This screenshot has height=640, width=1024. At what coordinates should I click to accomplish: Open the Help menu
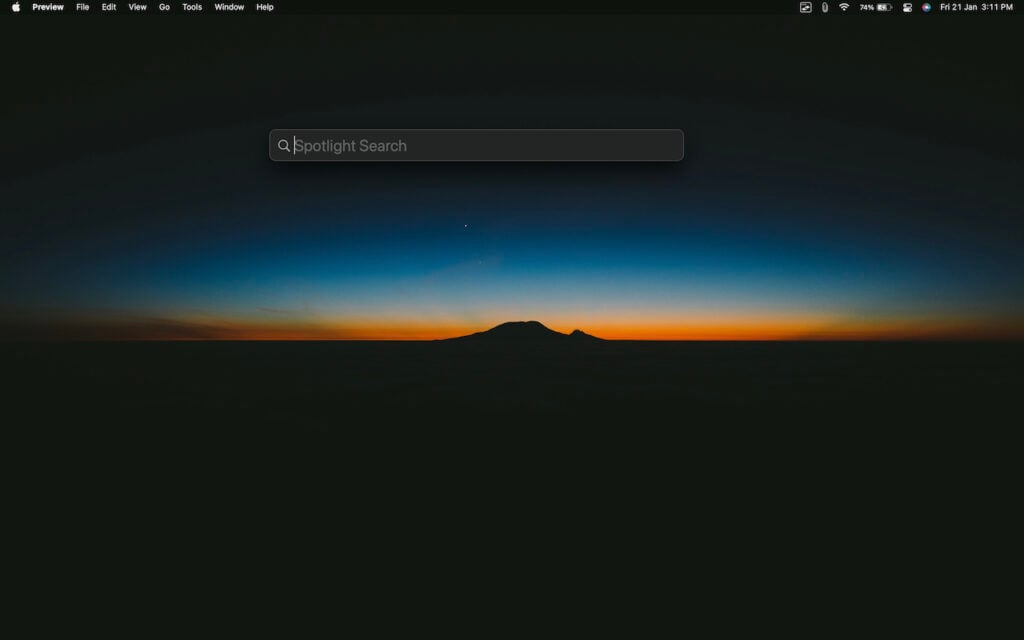264,7
